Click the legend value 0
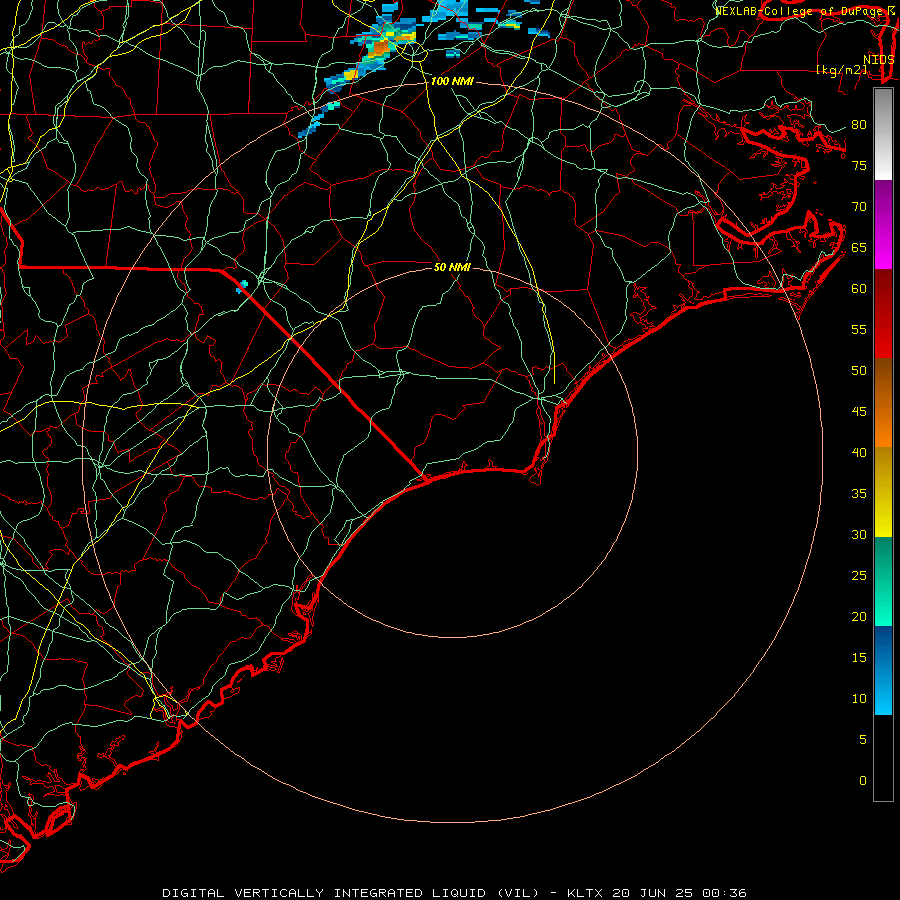Viewport: 900px width, 900px height. 863,781
